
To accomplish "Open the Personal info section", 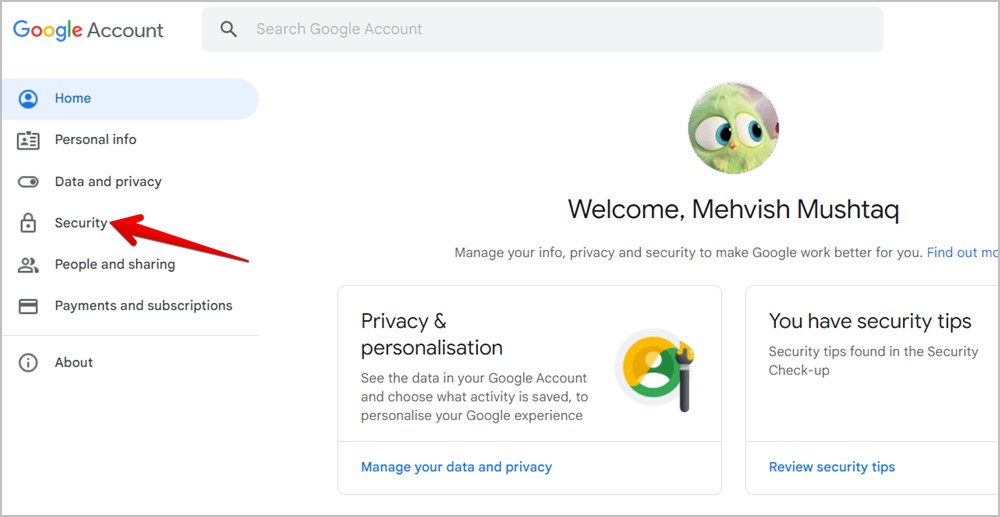I will coord(96,140).
